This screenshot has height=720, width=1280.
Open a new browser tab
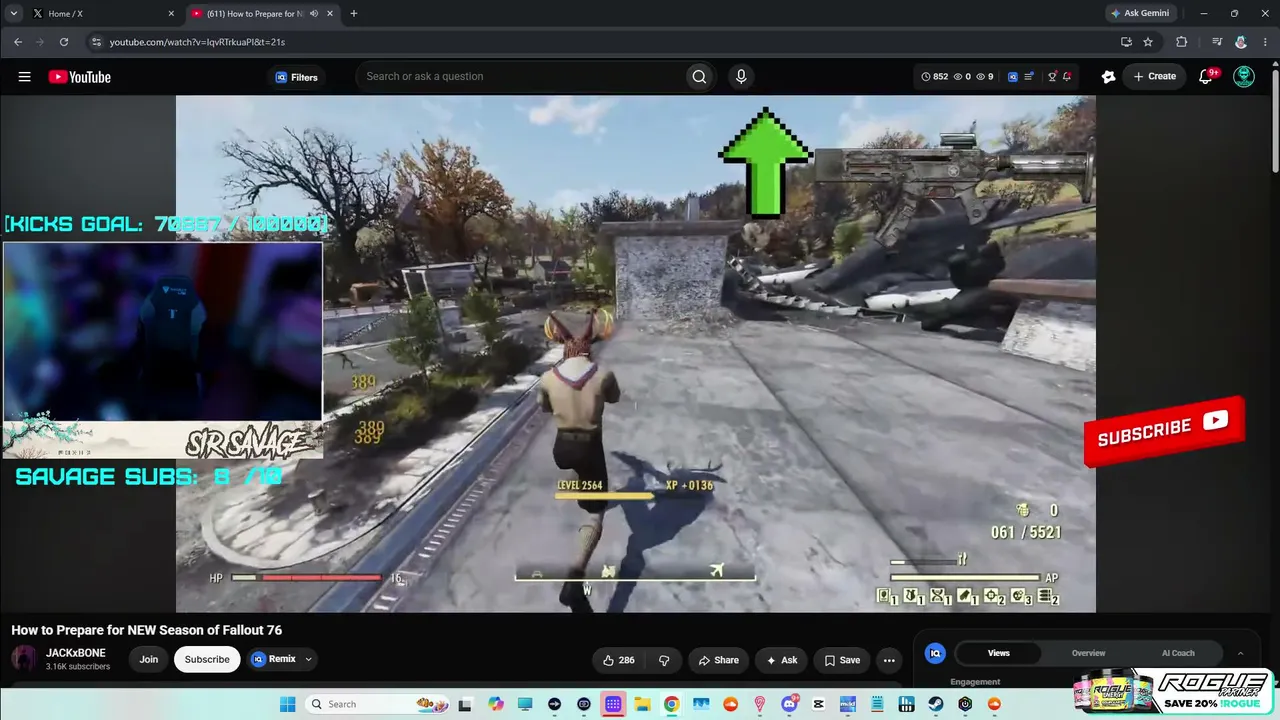click(x=353, y=14)
